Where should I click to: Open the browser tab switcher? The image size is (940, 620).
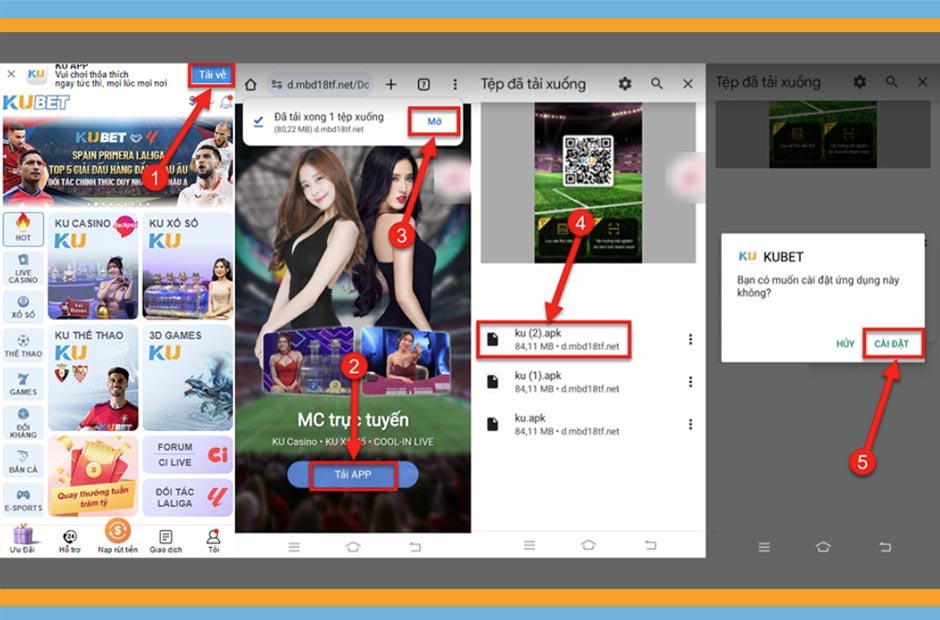[x=424, y=85]
